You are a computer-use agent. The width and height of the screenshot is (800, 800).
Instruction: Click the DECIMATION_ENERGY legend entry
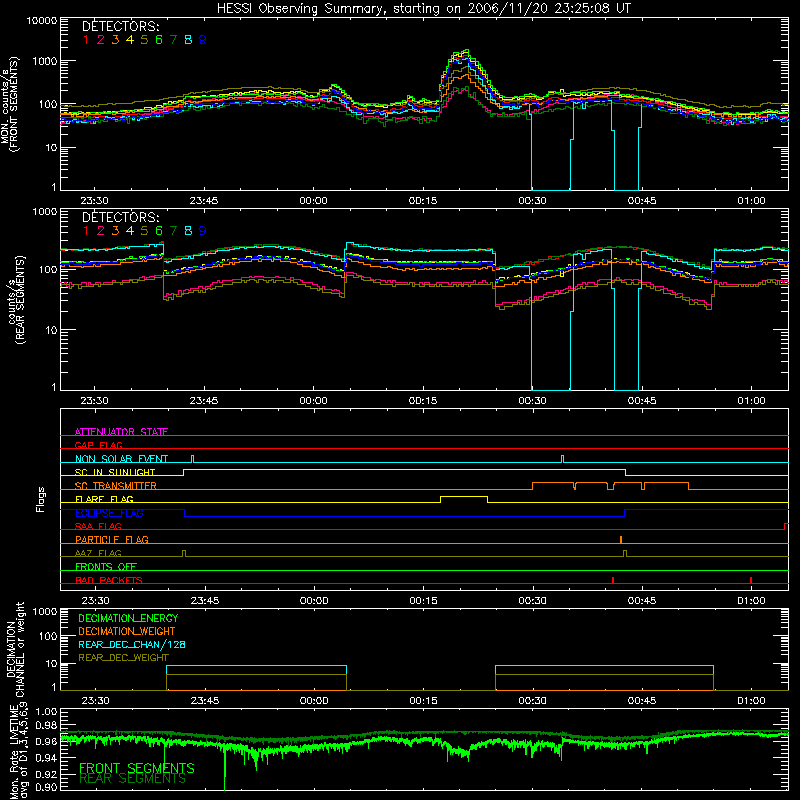click(x=128, y=618)
